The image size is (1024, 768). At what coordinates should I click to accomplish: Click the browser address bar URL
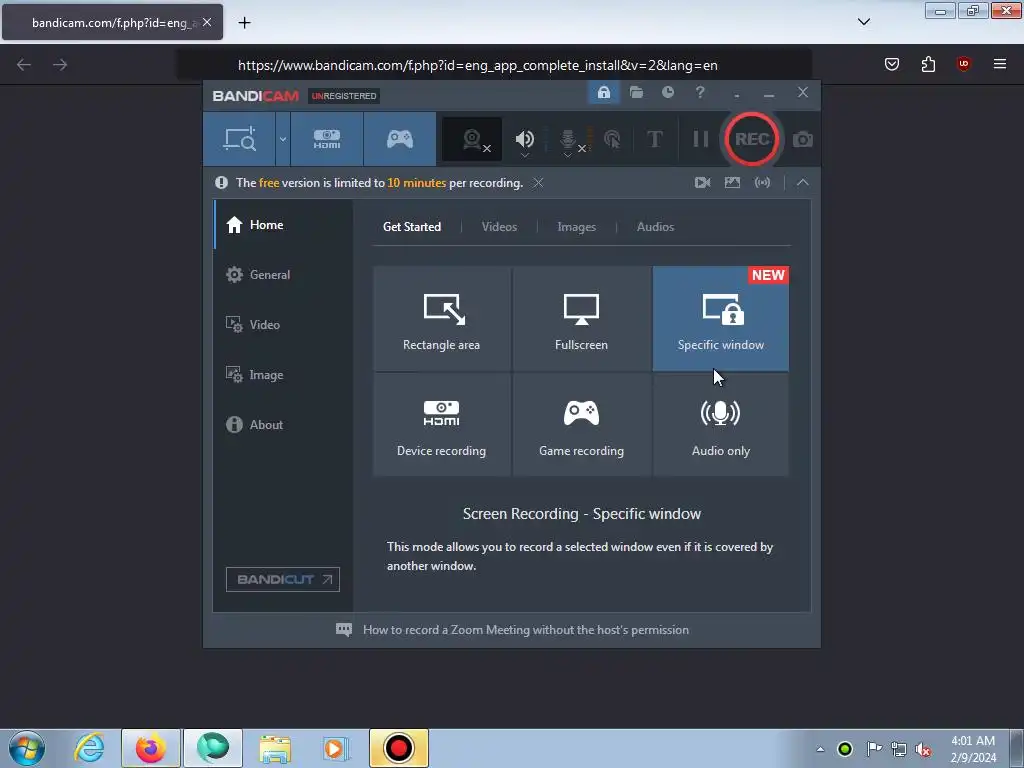[477, 65]
